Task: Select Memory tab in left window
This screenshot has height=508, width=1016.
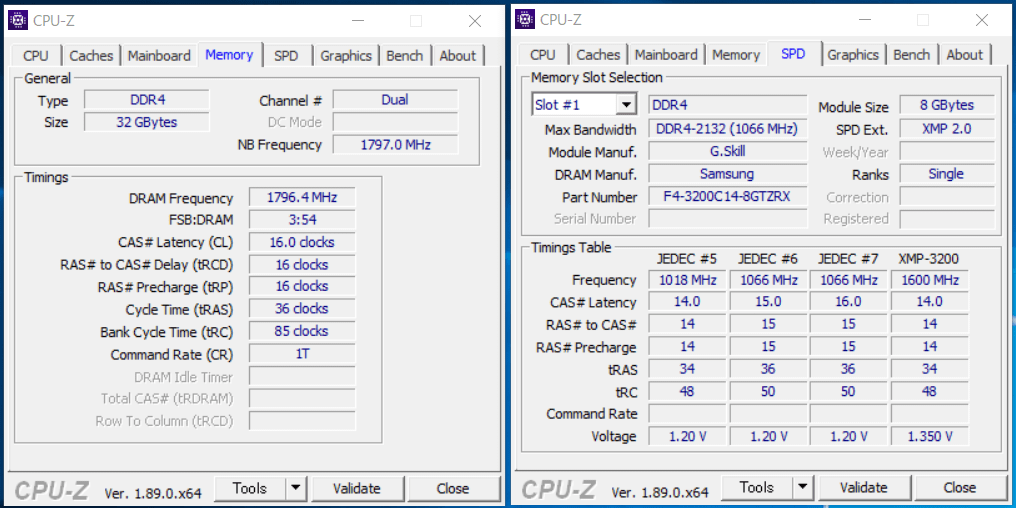Action: [229, 54]
